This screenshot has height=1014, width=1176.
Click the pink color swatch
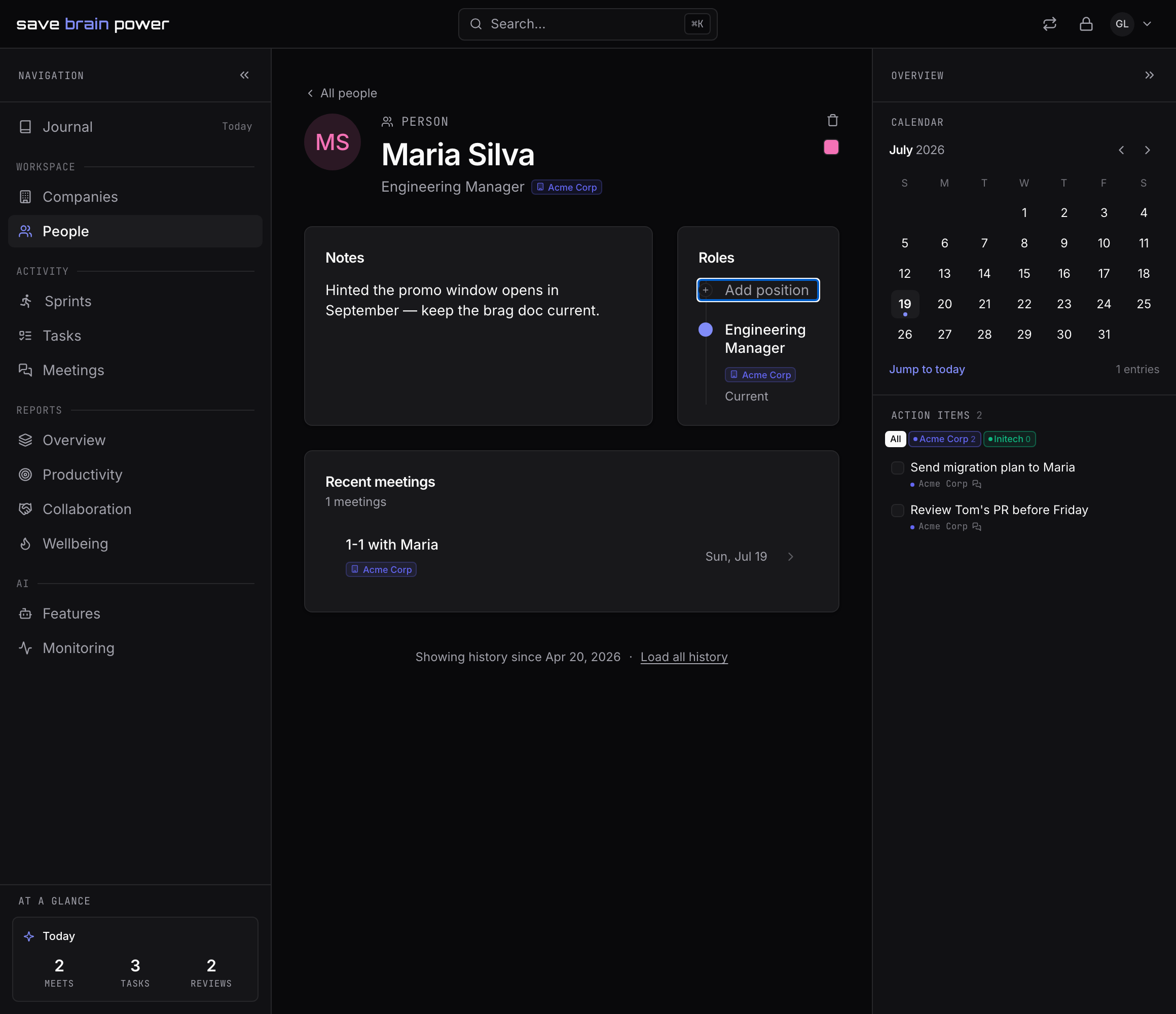[831, 148]
